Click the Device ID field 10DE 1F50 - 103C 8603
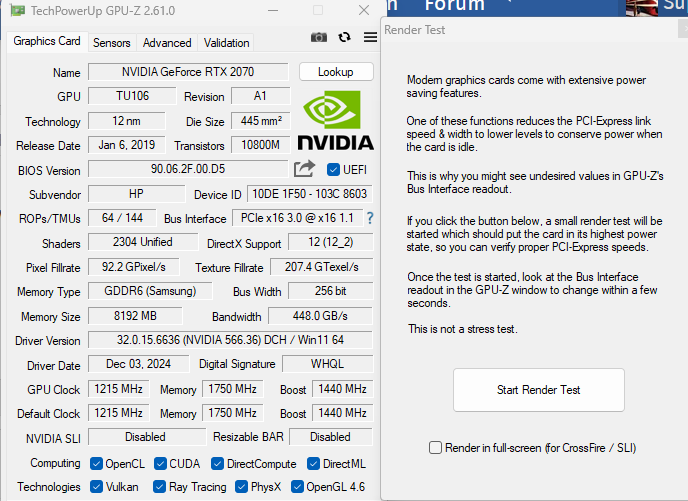Viewport: 688px width, 501px height. [x=310, y=194]
